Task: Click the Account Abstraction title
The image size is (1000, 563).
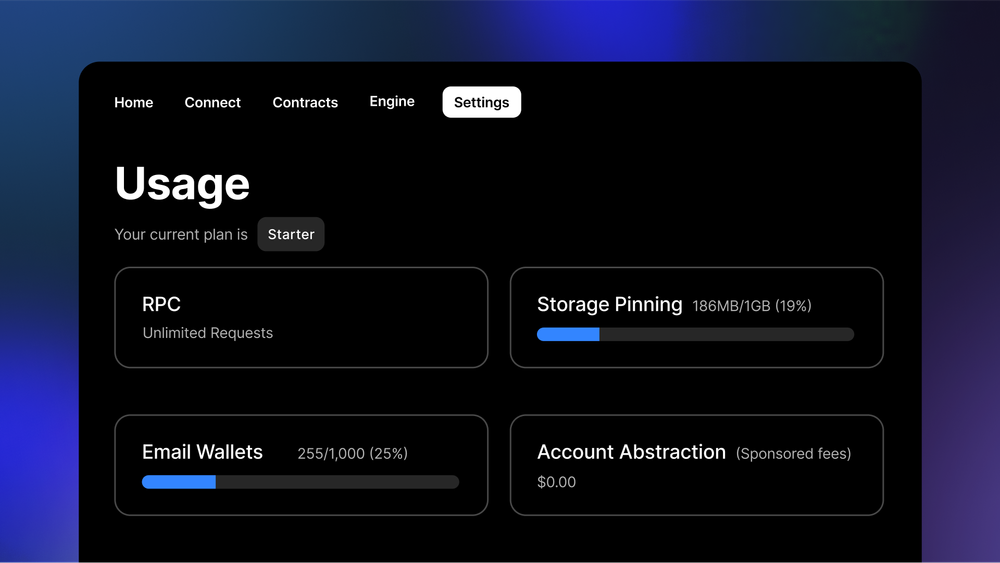Action: pos(631,452)
